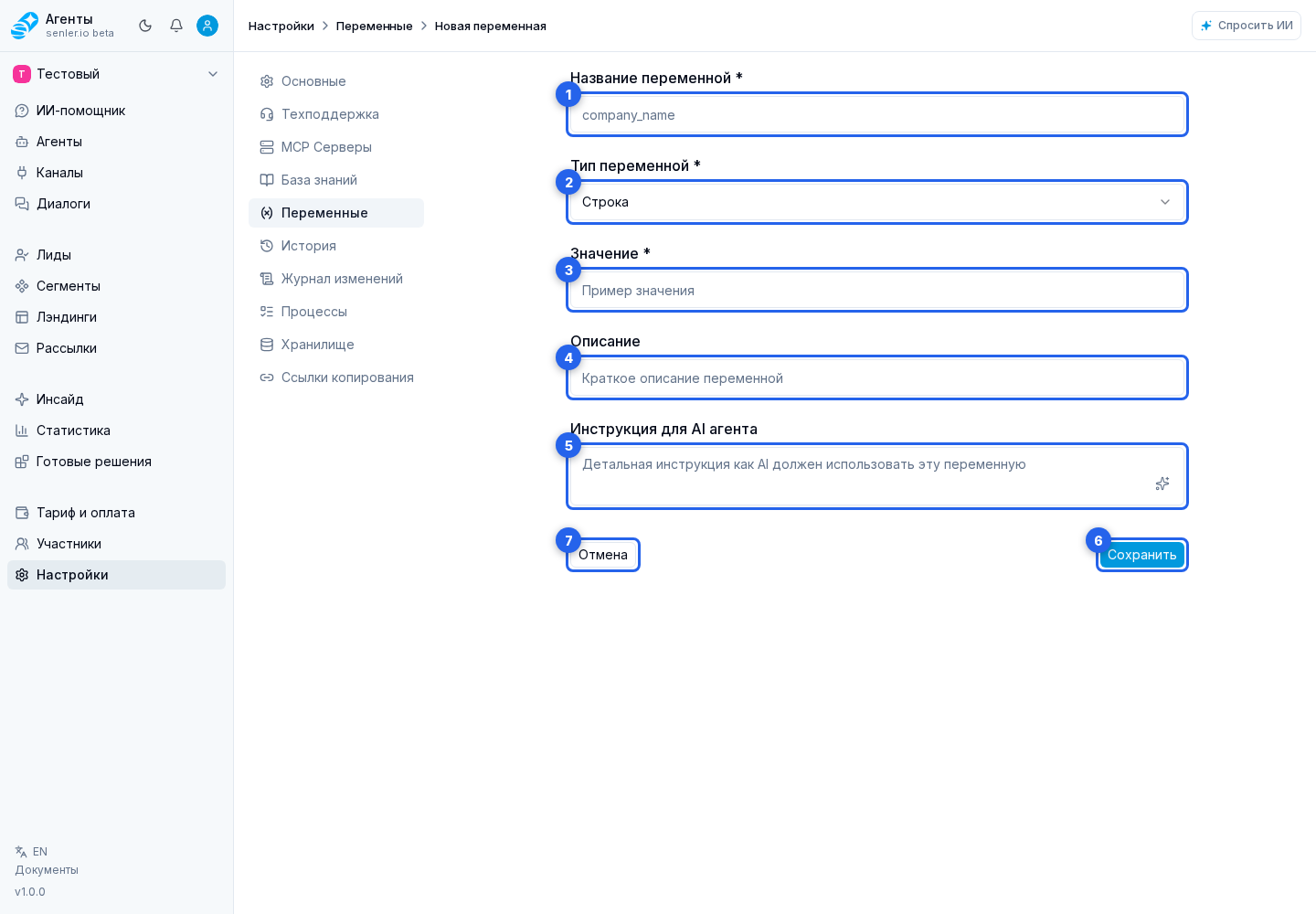This screenshot has height=914, width=1316.
Task: Open user profile avatar icon
Action: [207, 26]
